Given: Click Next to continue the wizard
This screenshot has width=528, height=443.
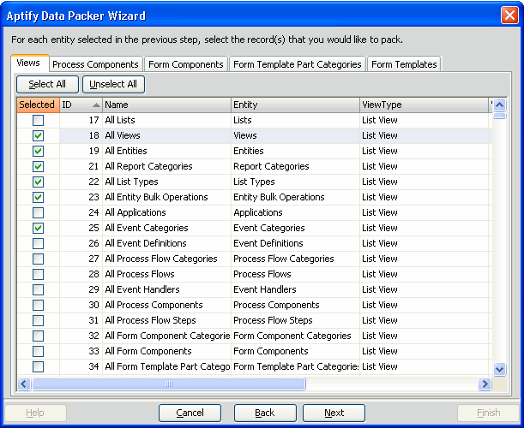Looking at the screenshot, I should (x=334, y=413).
